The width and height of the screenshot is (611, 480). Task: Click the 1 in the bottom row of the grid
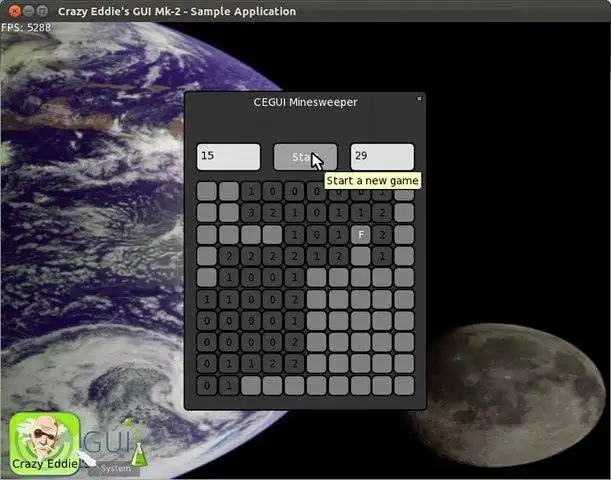click(229, 385)
